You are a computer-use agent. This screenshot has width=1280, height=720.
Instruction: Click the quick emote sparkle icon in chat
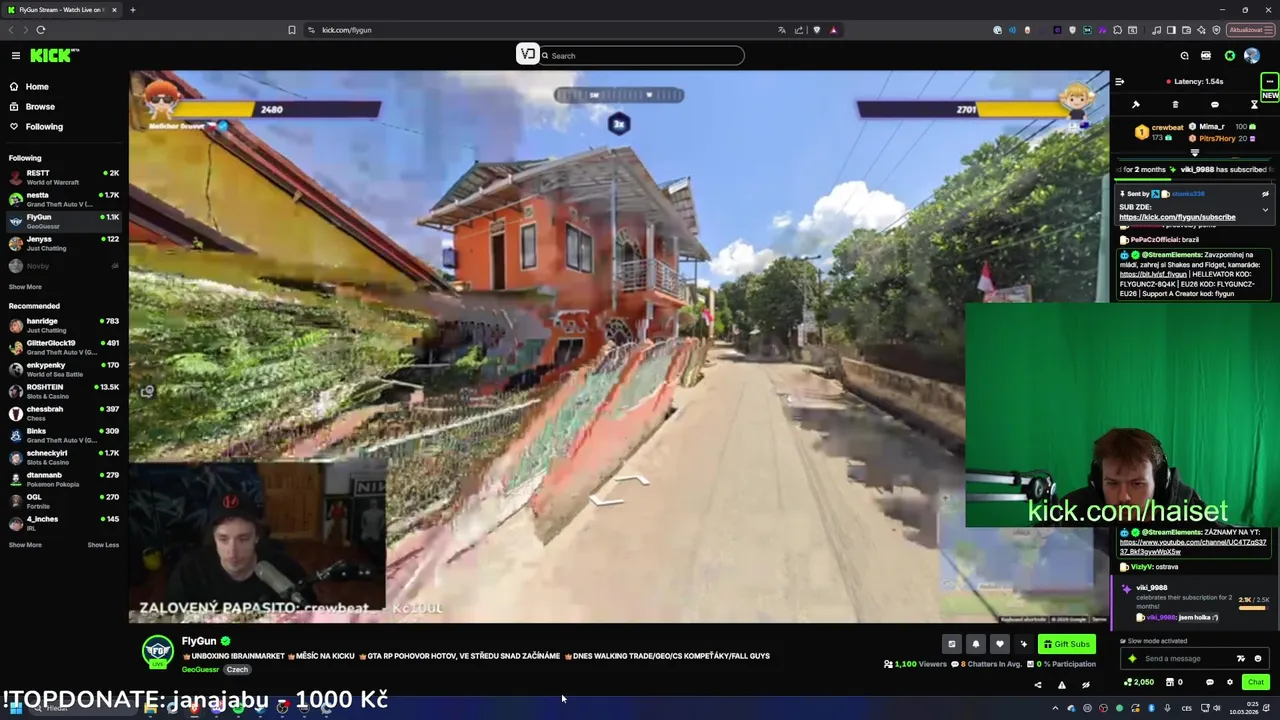tap(1132, 658)
